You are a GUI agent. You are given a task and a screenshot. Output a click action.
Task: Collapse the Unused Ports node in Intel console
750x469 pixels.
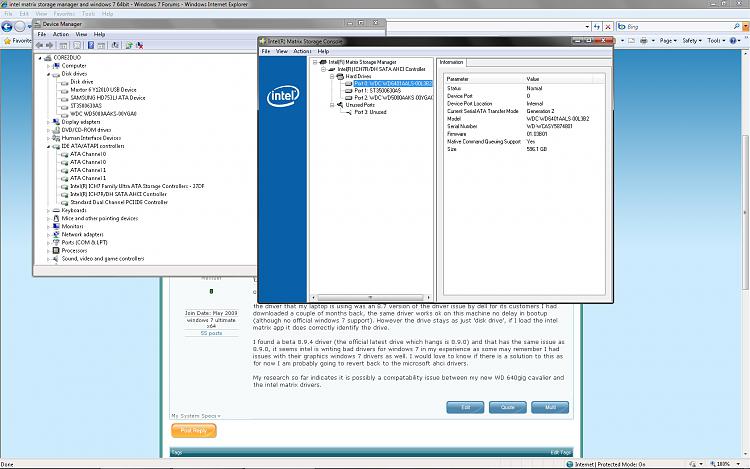331,105
